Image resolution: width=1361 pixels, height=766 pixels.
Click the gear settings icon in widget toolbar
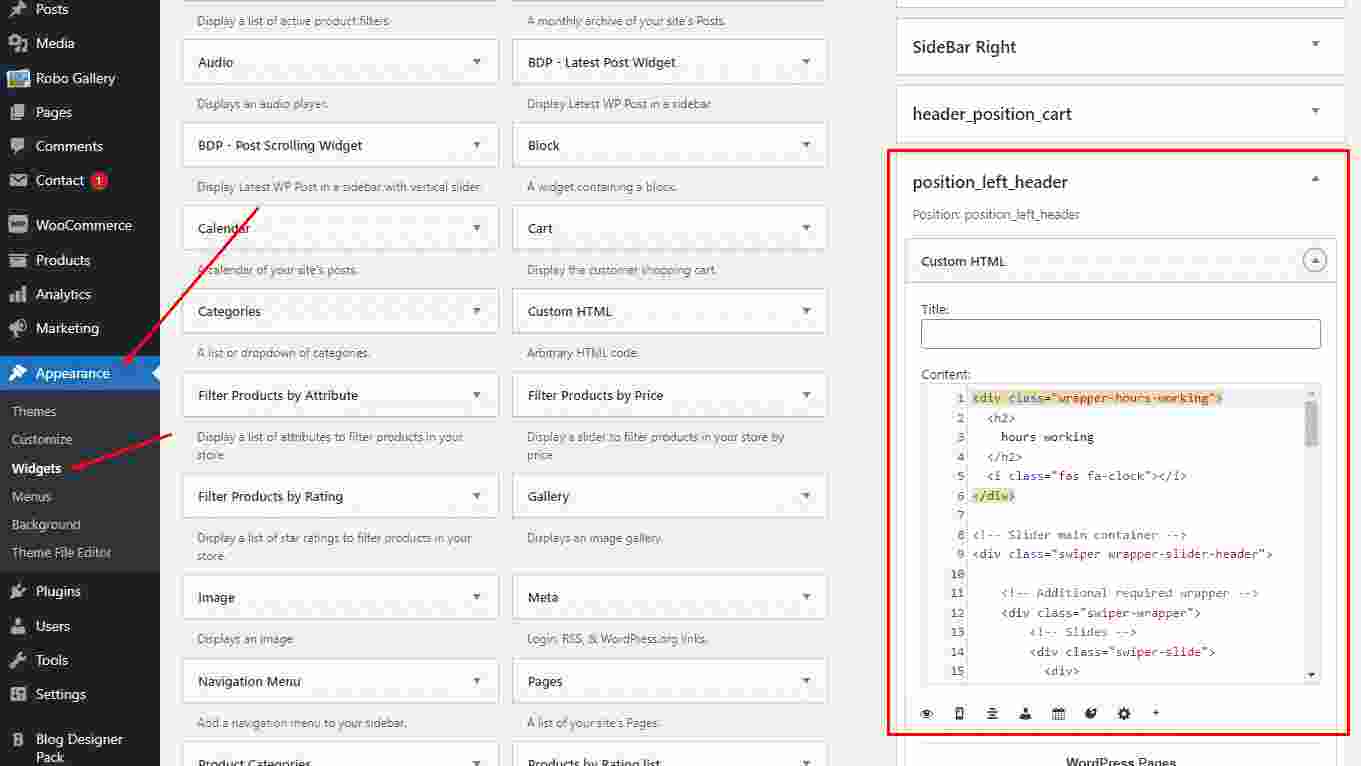click(x=1124, y=714)
